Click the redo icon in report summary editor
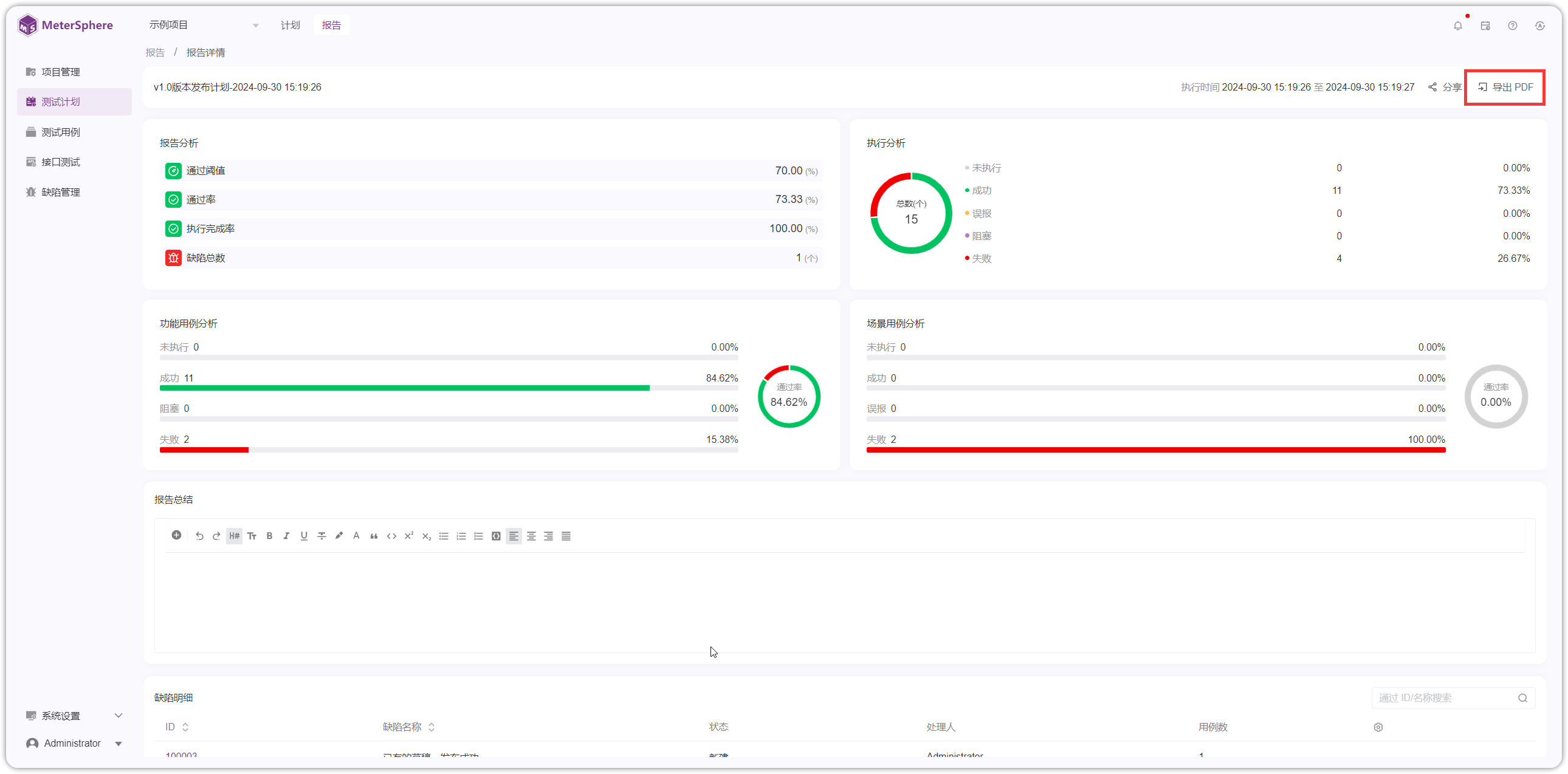Screen dimensions: 1568x774 [x=216, y=536]
